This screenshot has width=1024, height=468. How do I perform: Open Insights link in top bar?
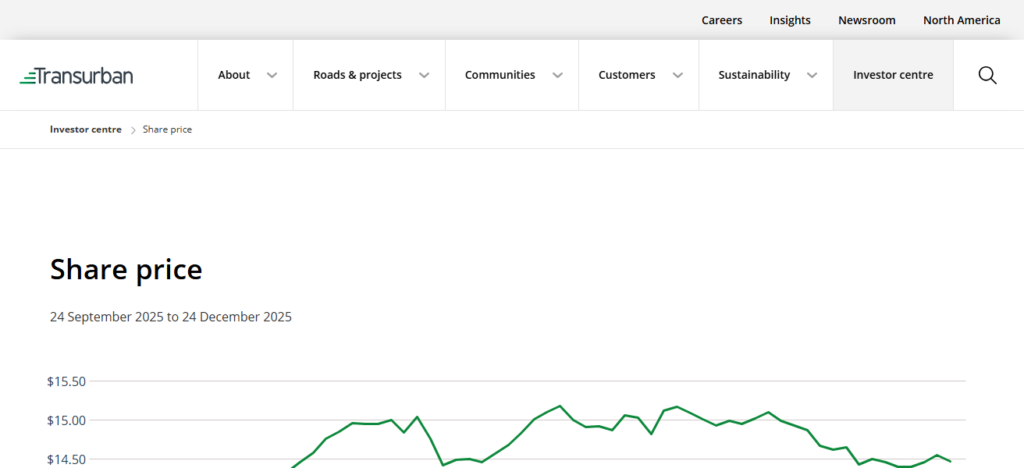[x=789, y=20]
